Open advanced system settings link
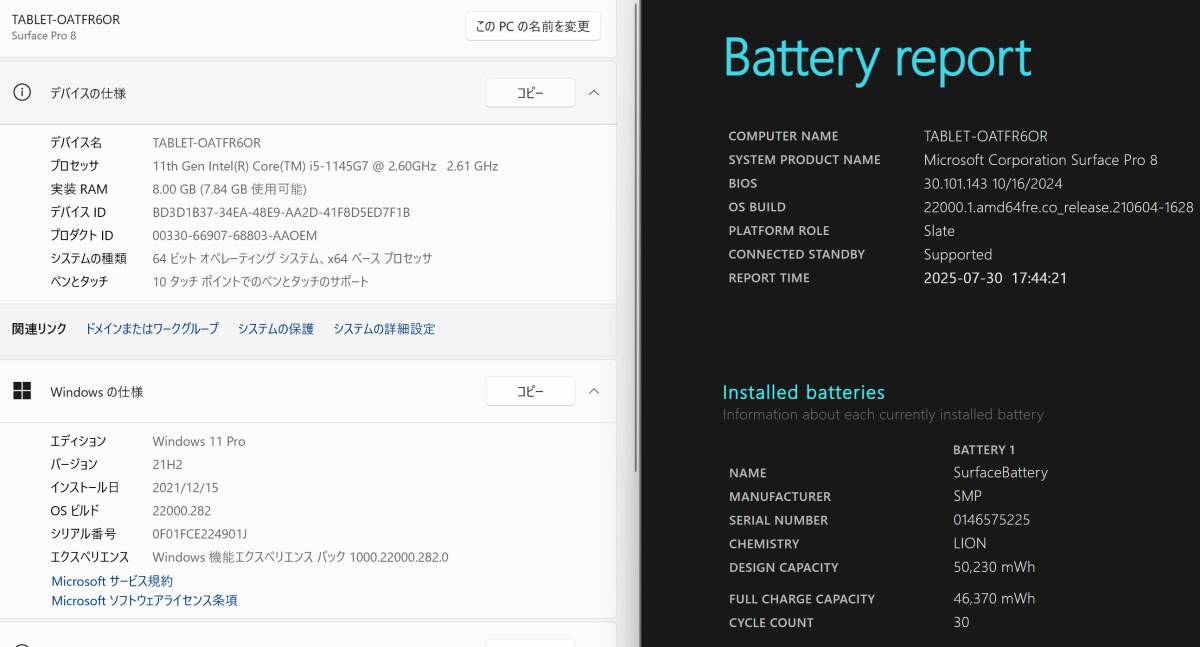This screenshot has width=1200, height=647. pyautogui.click(x=384, y=329)
